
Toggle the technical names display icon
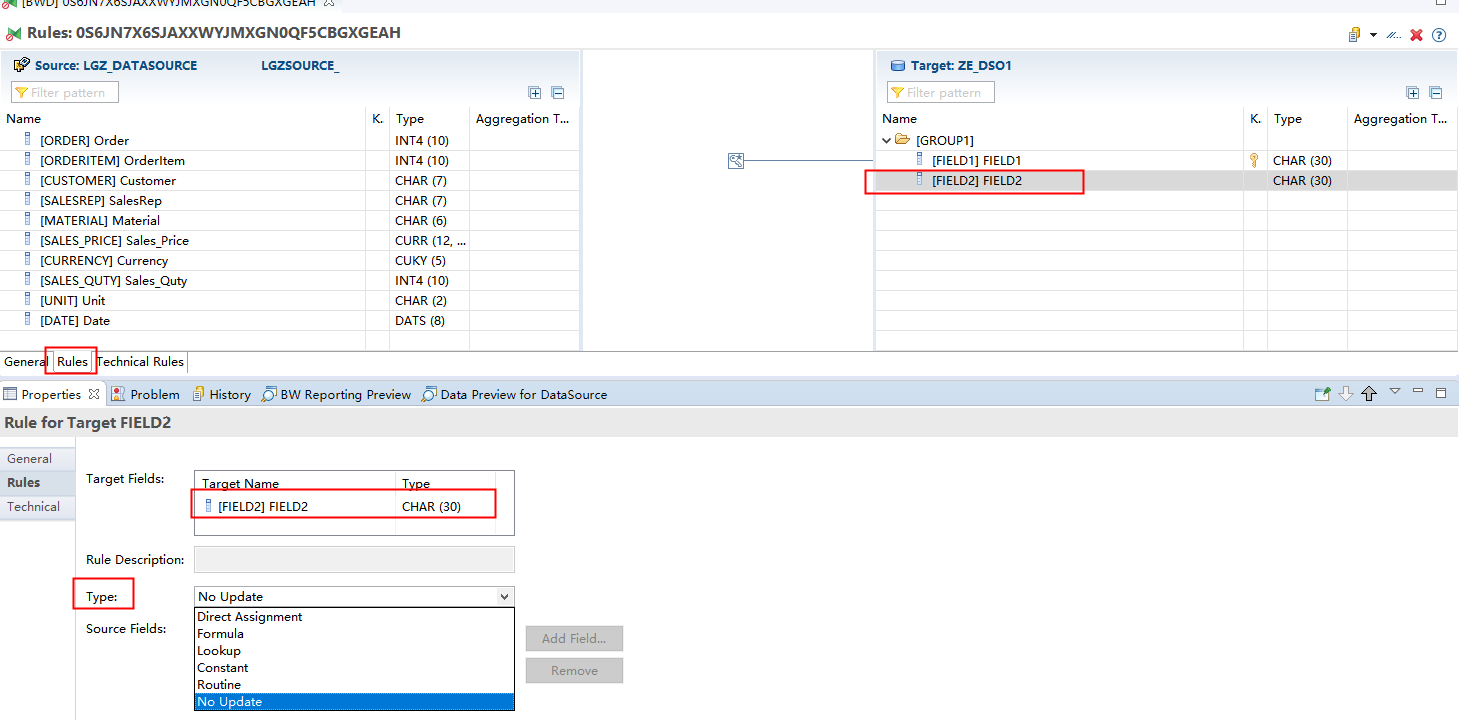(1392, 33)
